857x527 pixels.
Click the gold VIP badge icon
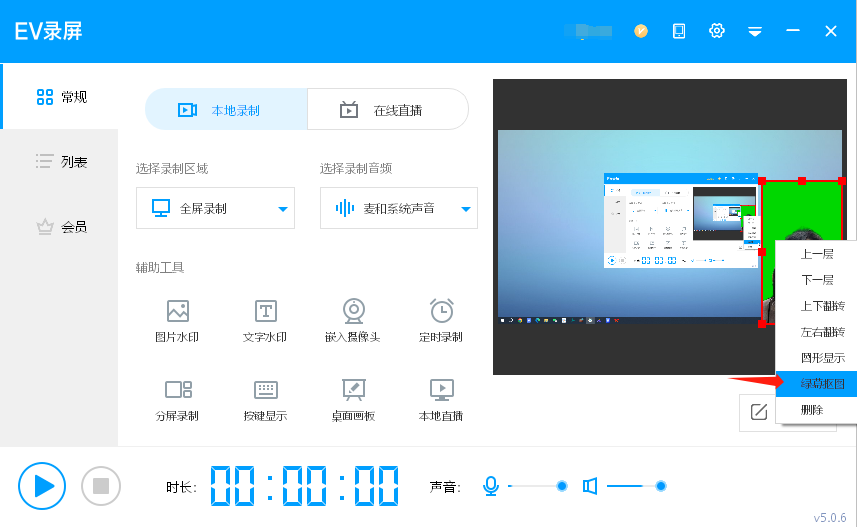click(641, 31)
